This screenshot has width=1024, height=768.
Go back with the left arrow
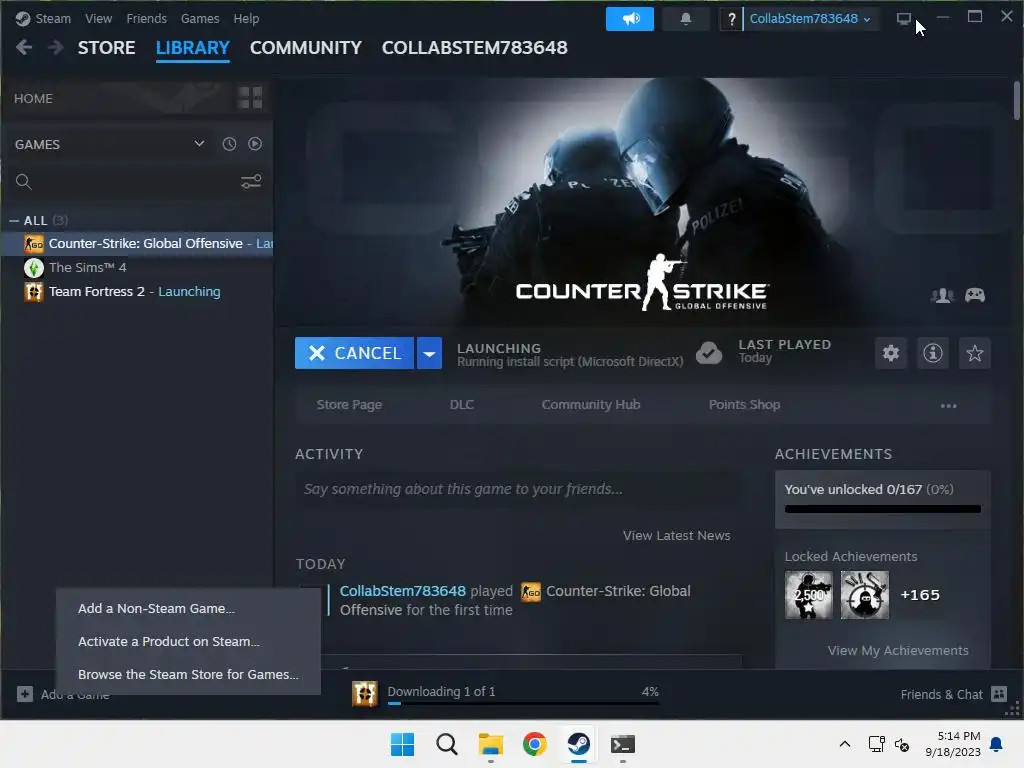[24, 47]
